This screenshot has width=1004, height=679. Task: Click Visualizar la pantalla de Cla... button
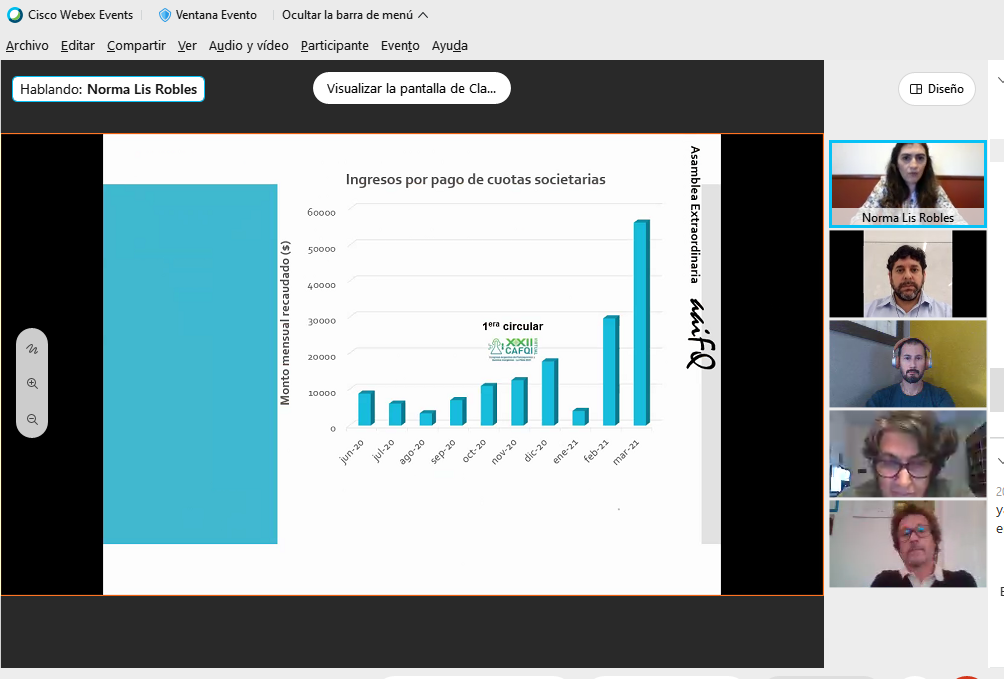pos(411,88)
